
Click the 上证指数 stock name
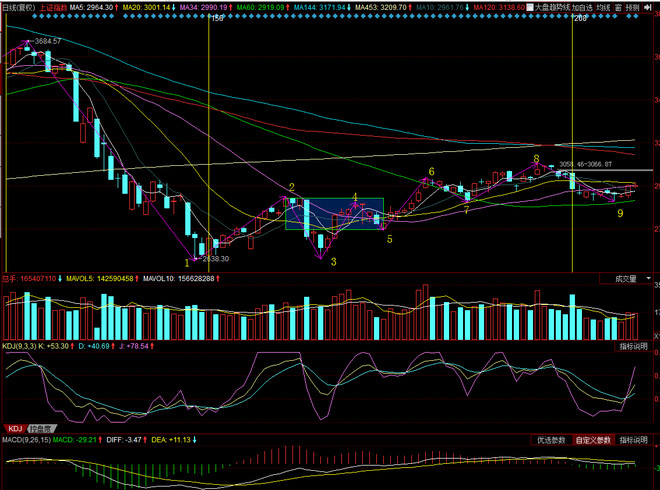(53, 7)
